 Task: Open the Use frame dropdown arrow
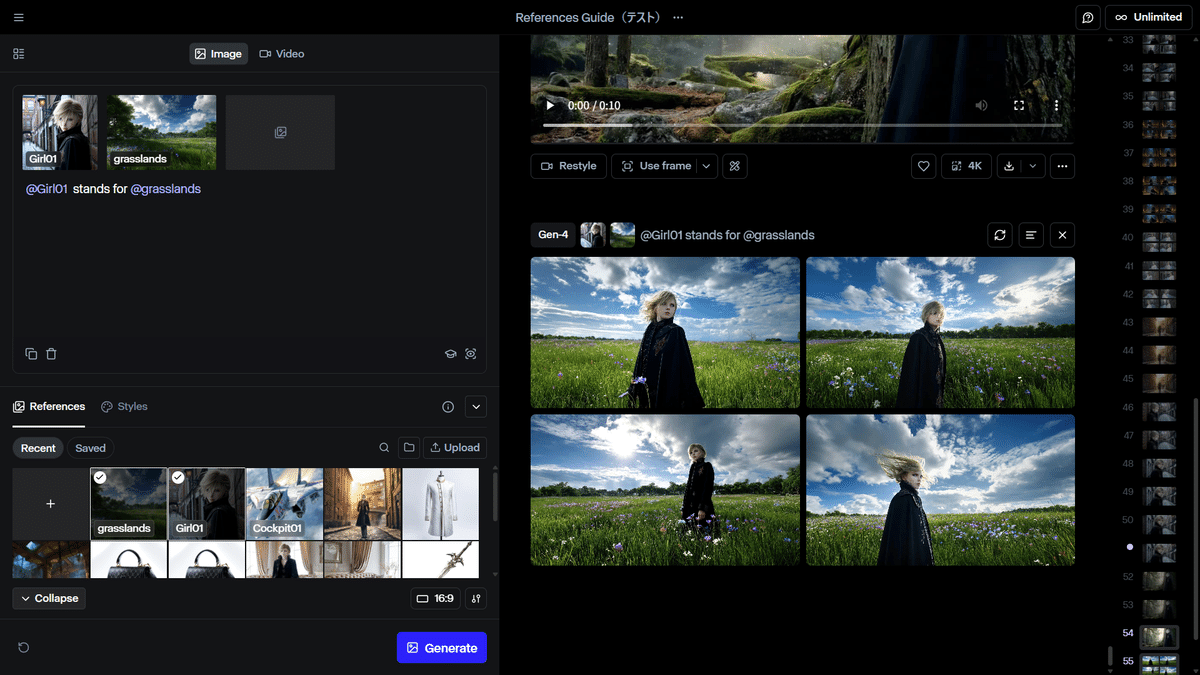pyautogui.click(x=707, y=166)
